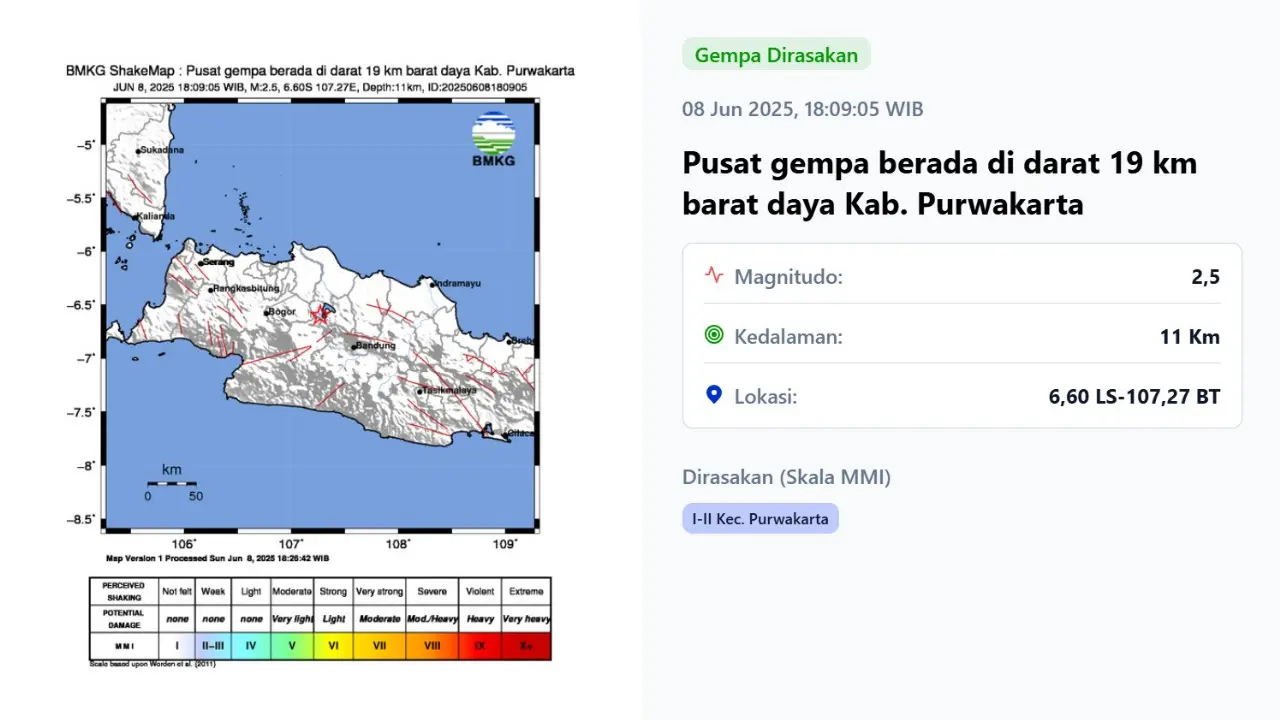Click the MMI X+ dark red legend cell
Screen dimensions: 1280x720
click(x=526, y=646)
